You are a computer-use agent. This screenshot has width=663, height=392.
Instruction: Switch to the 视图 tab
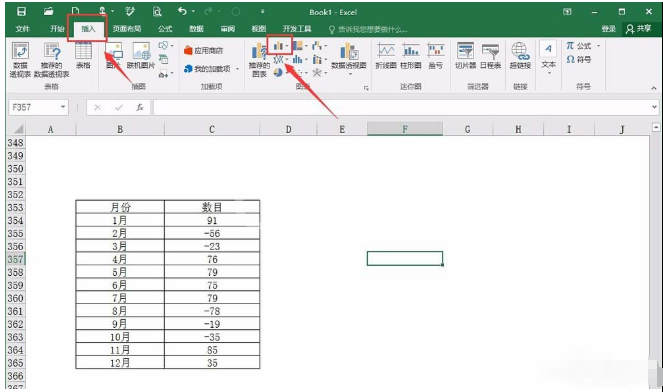tap(258, 29)
